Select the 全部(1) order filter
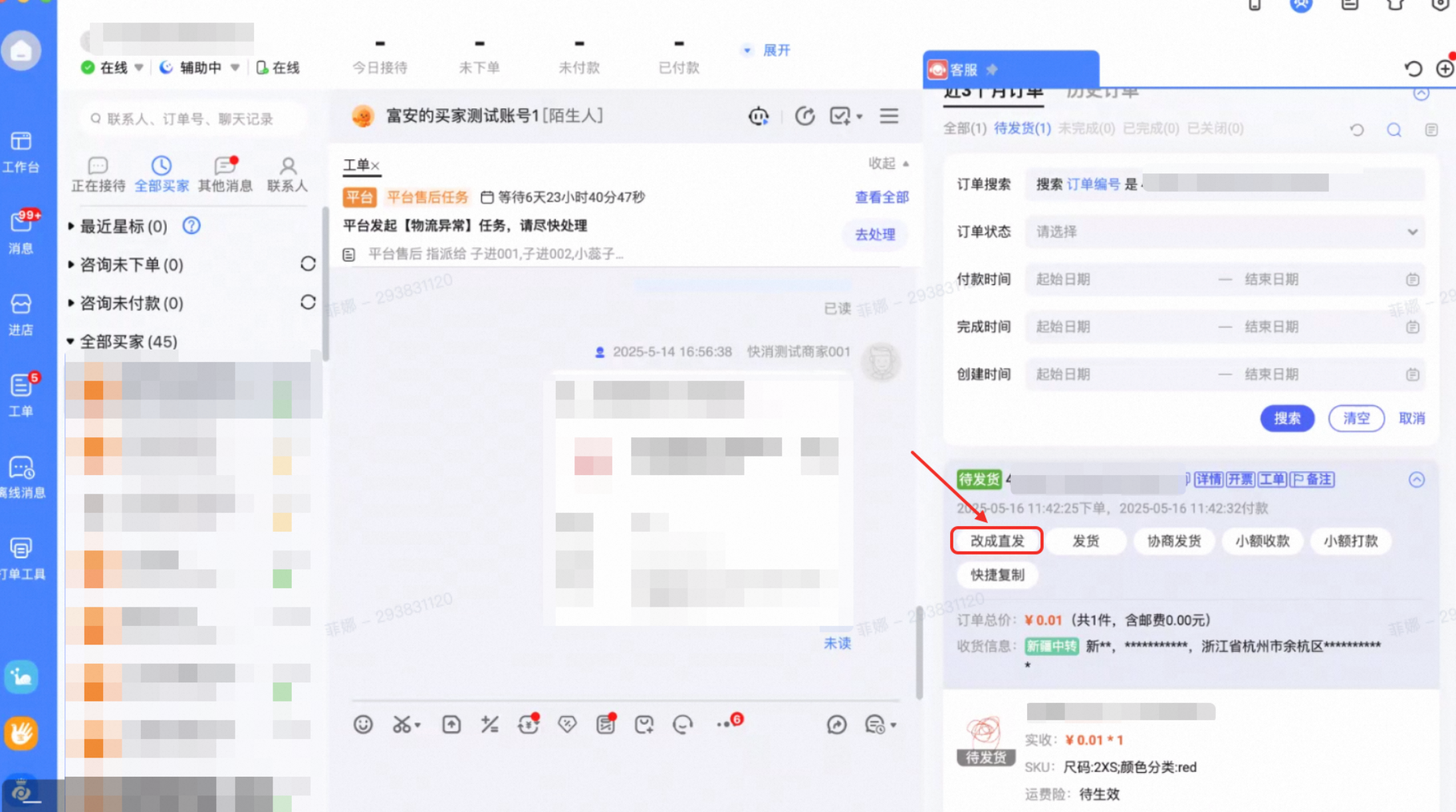 pos(965,128)
